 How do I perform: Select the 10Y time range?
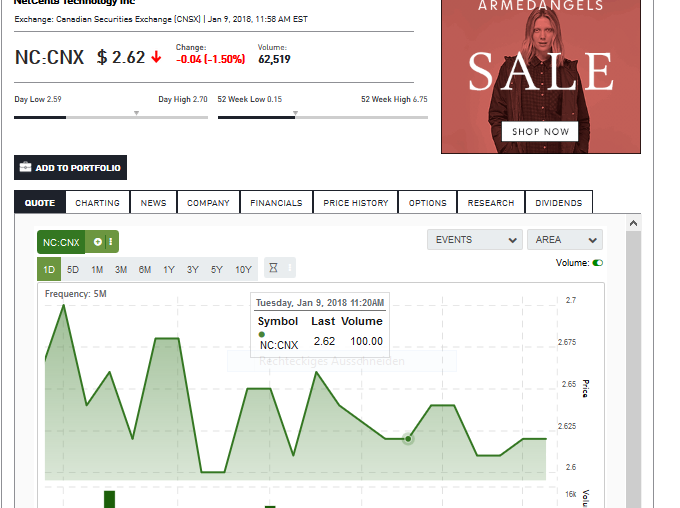coord(243,269)
